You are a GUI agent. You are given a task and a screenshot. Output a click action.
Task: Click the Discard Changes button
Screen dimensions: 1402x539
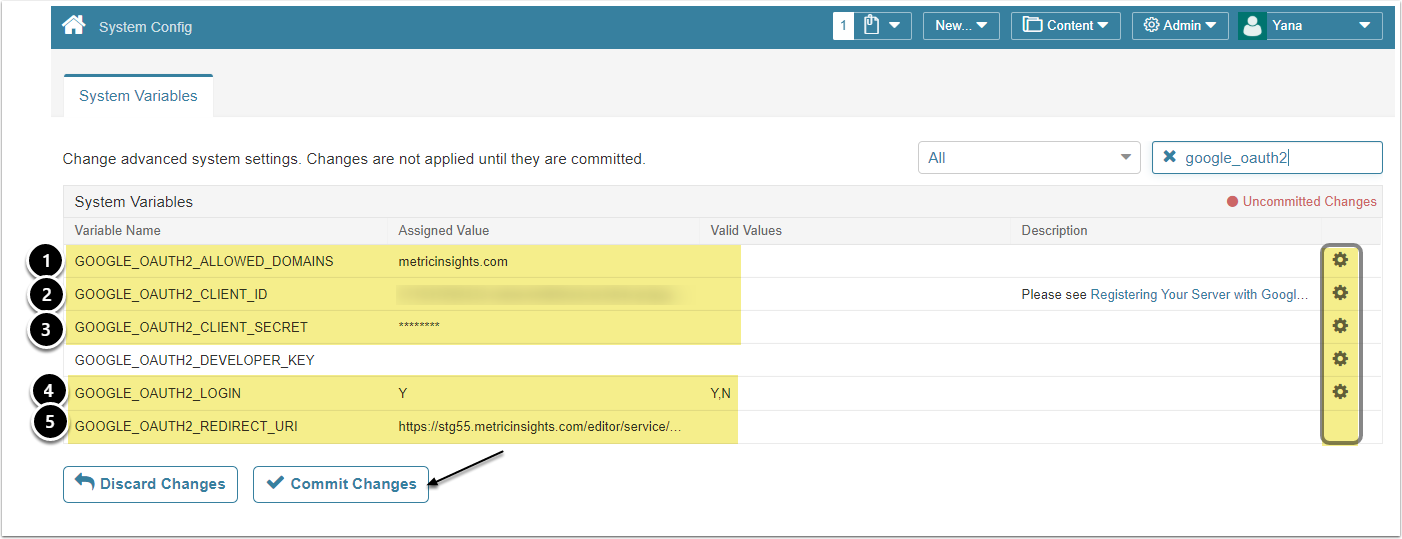click(150, 484)
